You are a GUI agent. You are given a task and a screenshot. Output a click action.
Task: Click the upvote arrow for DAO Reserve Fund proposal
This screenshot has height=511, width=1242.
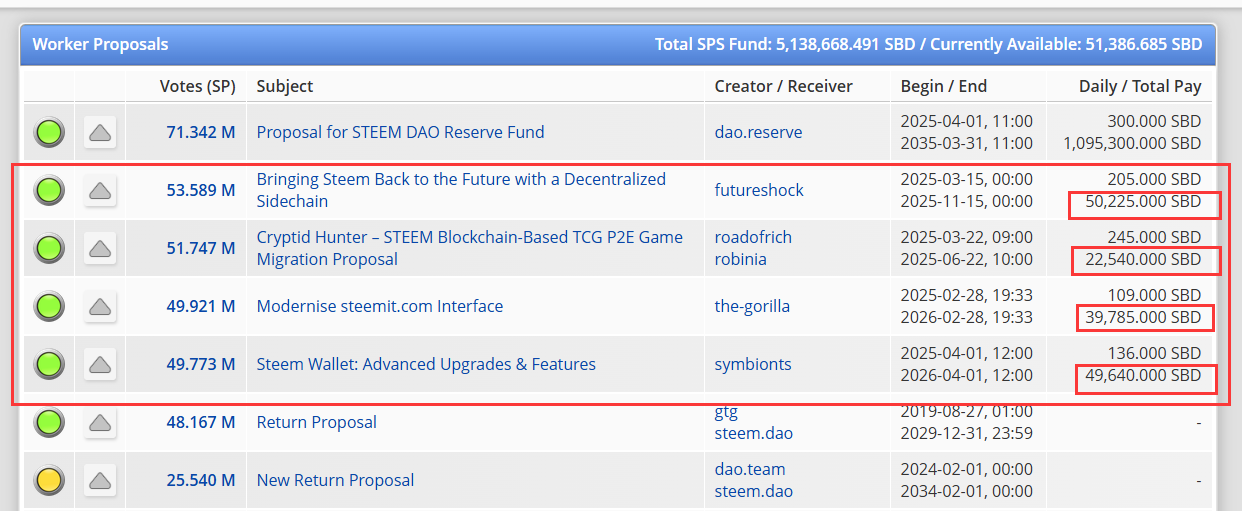(100, 132)
